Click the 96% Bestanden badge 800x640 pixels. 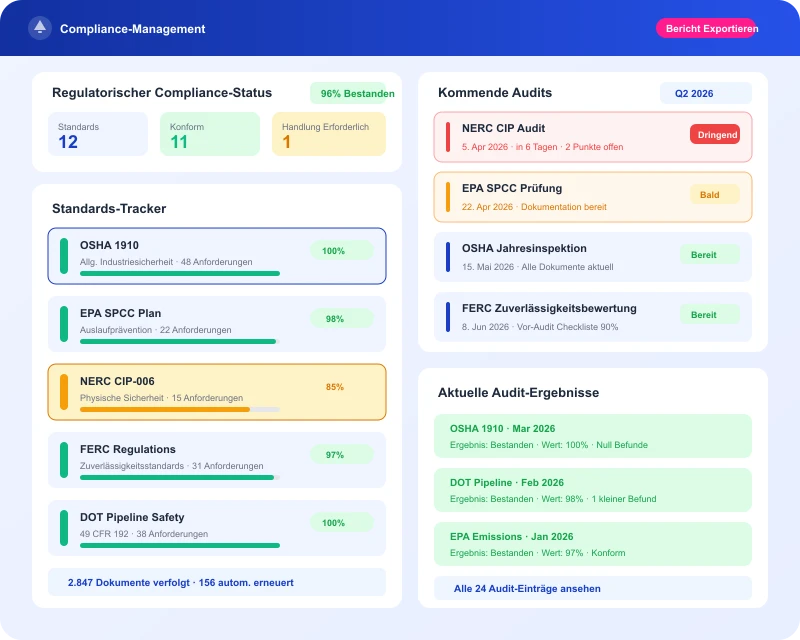352,93
